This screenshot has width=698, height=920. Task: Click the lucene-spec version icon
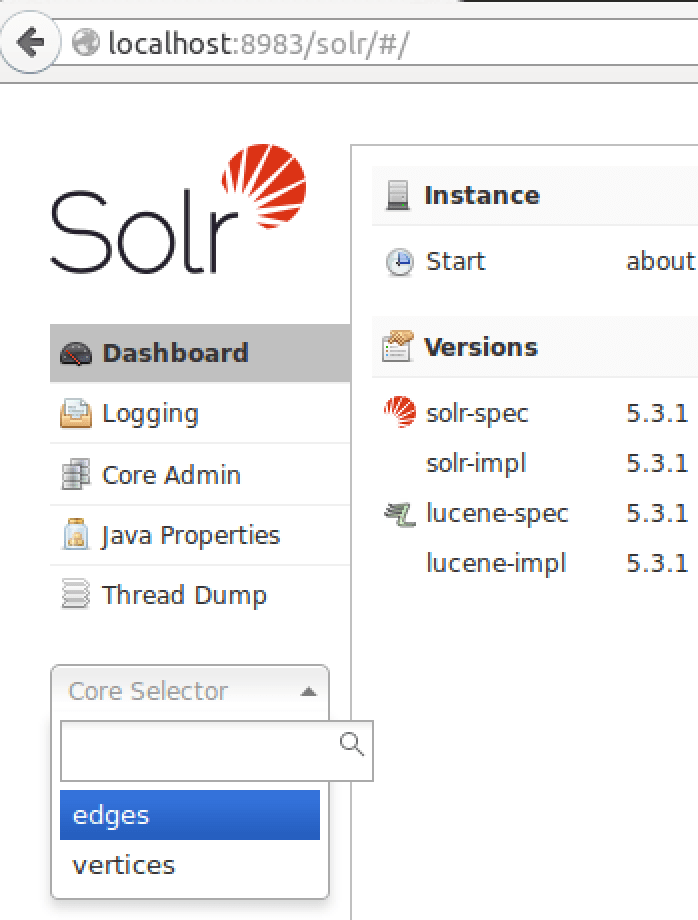pyautogui.click(x=399, y=514)
